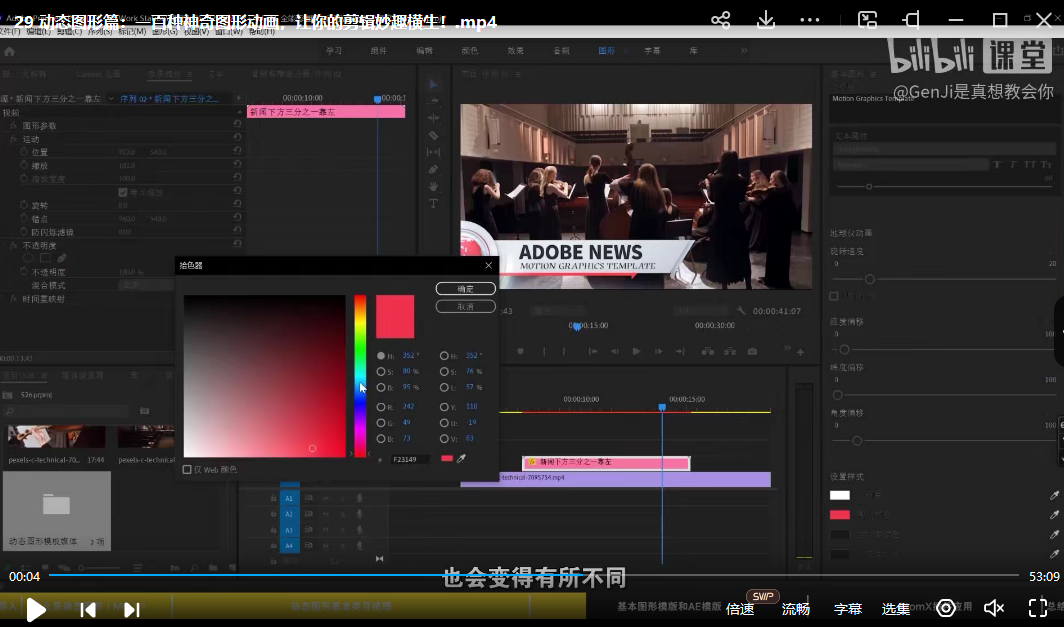This screenshot has width=1064, height=627.
Task: Click the Export Frame camera icon
Action: tap(753, 352)
